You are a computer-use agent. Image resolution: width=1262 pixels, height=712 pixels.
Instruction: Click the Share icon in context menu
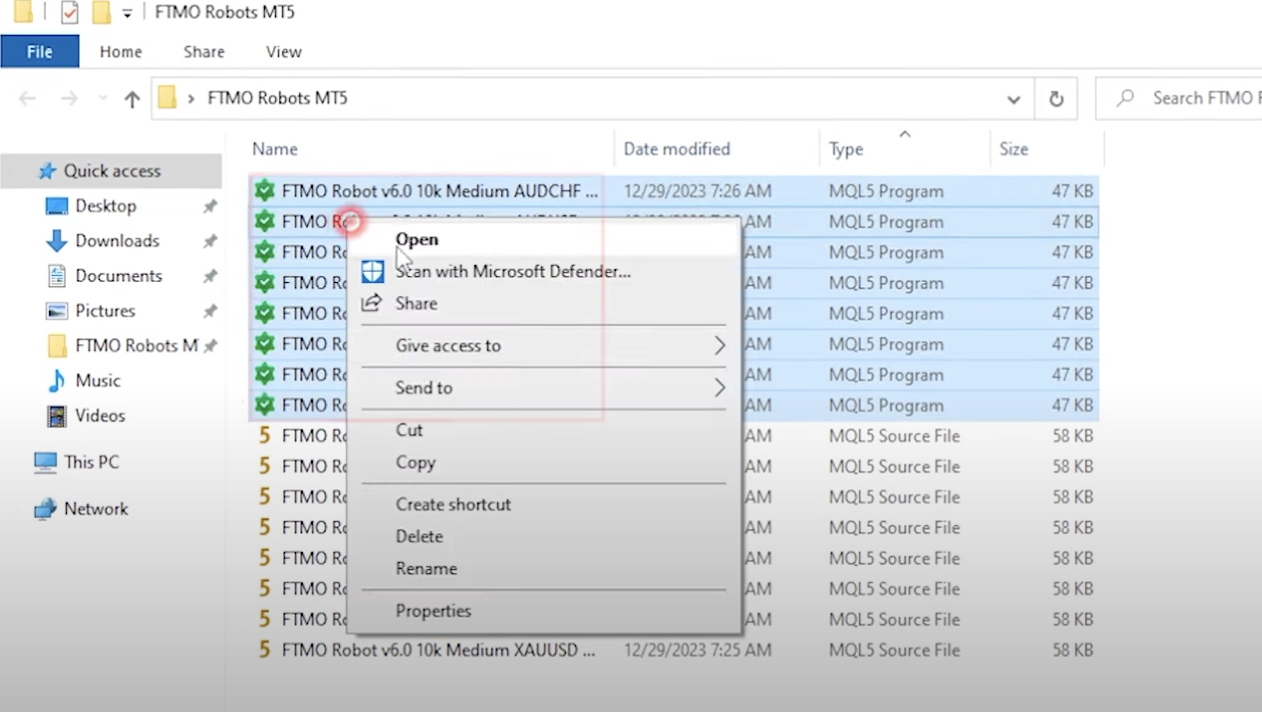(372, 303)
